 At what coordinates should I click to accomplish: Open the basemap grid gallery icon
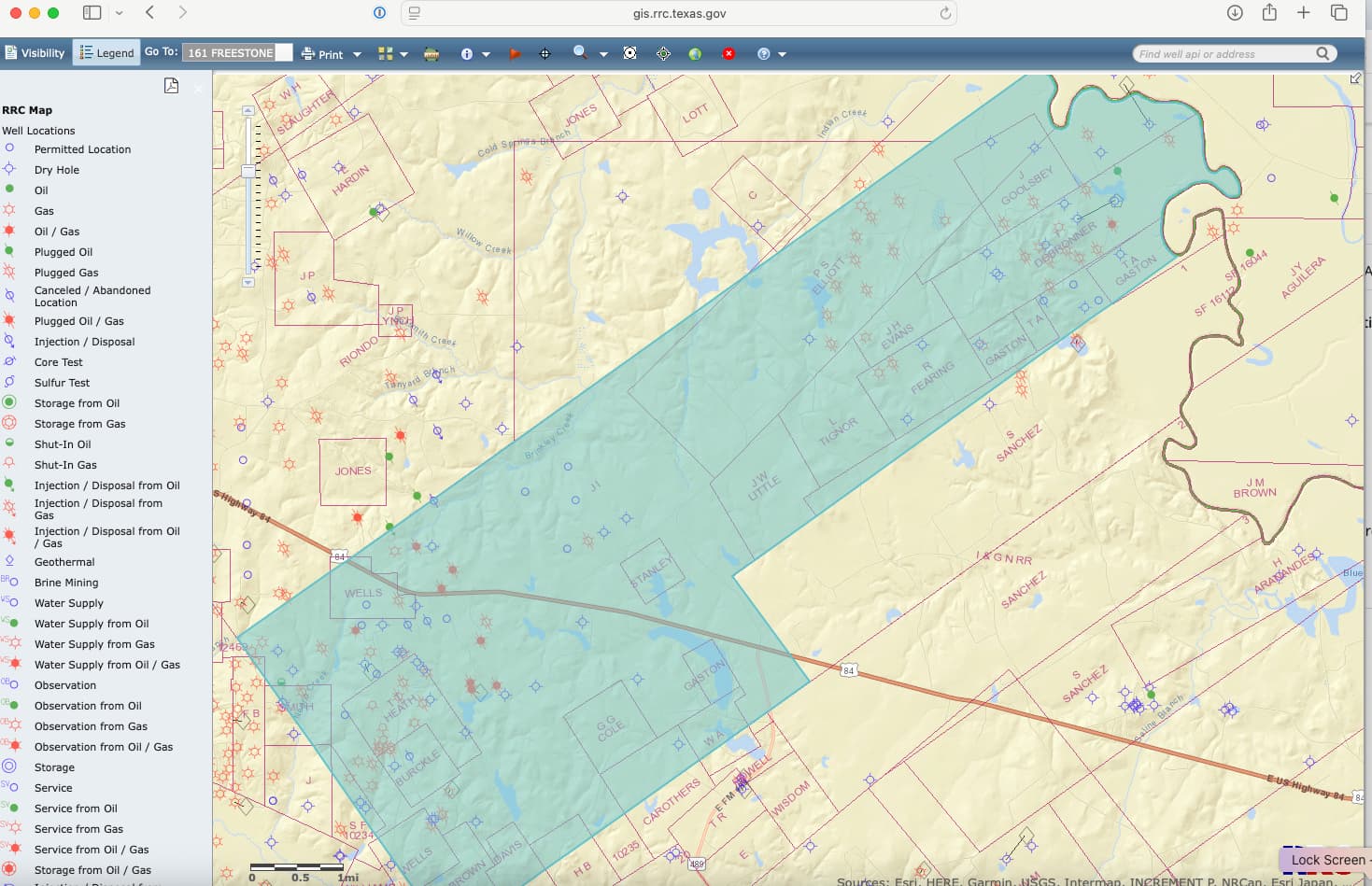click(x=385, y=54)
